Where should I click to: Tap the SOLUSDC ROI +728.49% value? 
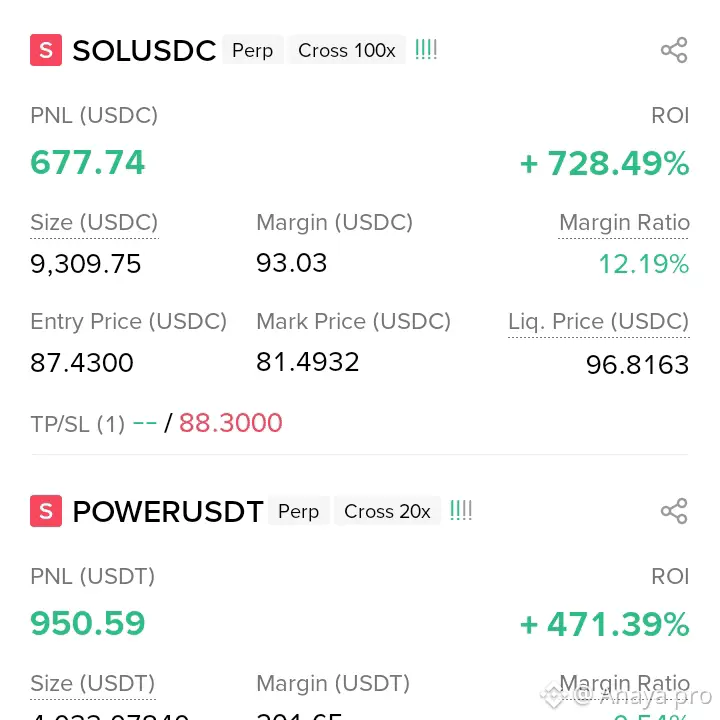tap(604, 163)
